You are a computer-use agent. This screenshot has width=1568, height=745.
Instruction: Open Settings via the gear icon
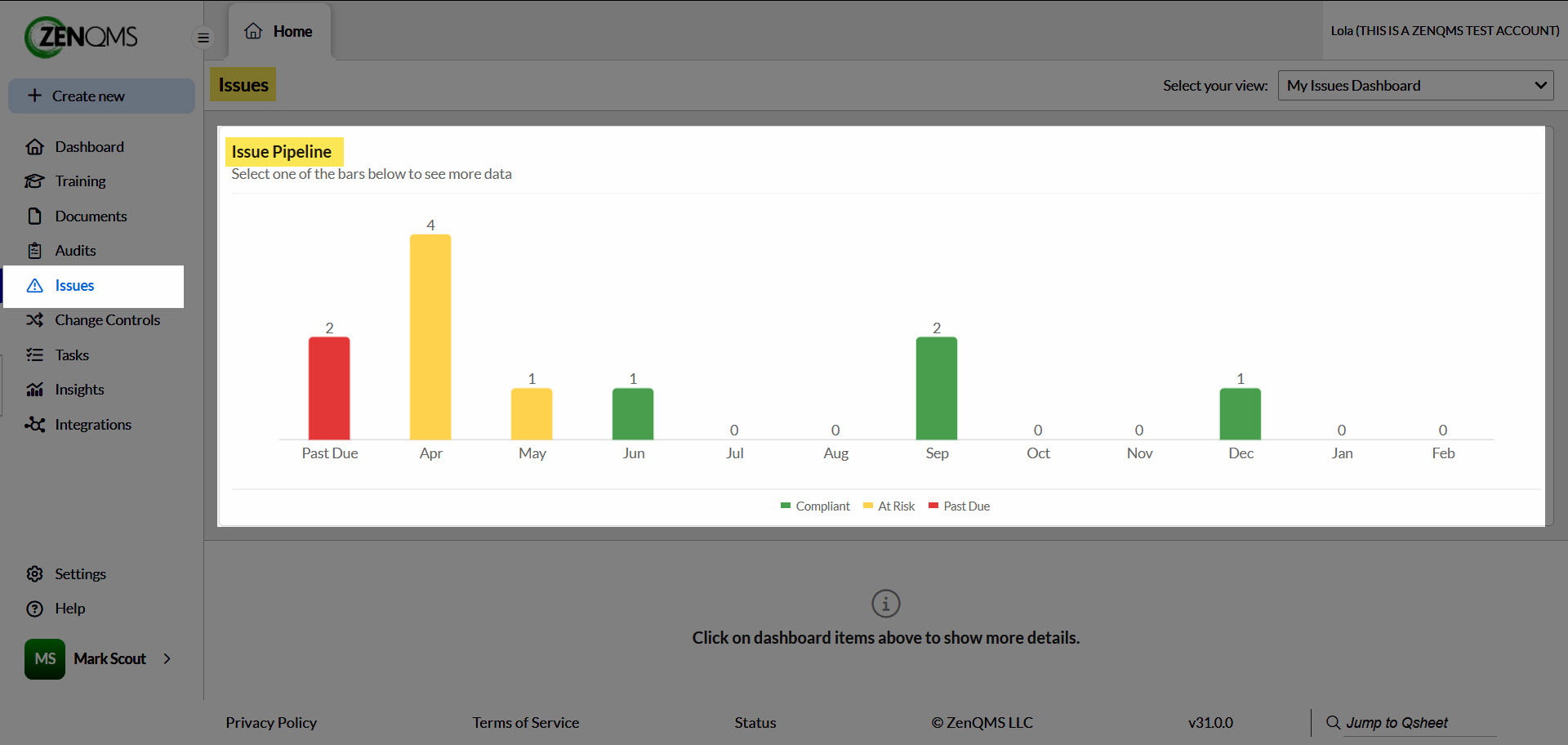[34, 574]
